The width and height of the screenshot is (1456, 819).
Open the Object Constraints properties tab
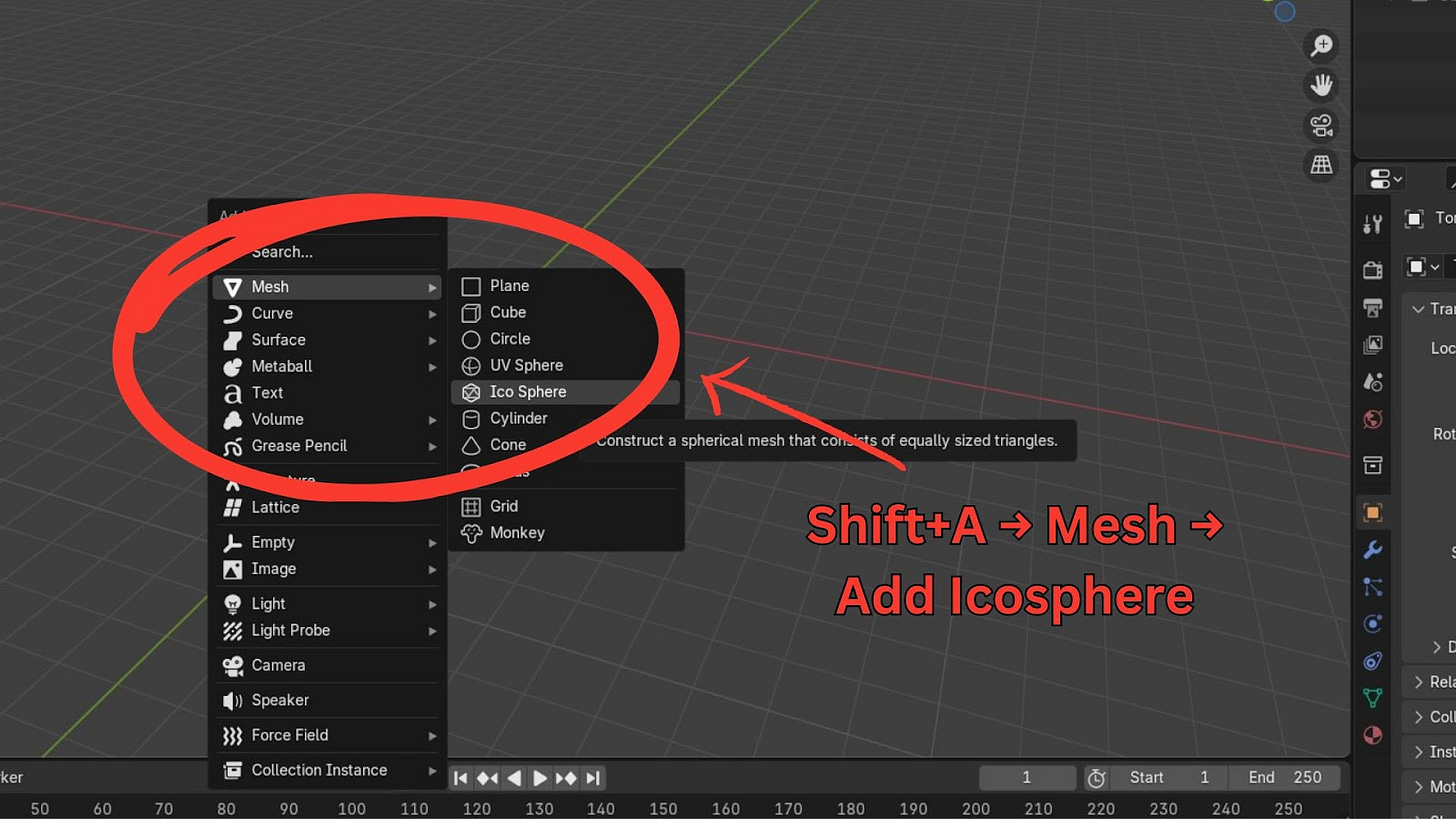click(1373, 661)
